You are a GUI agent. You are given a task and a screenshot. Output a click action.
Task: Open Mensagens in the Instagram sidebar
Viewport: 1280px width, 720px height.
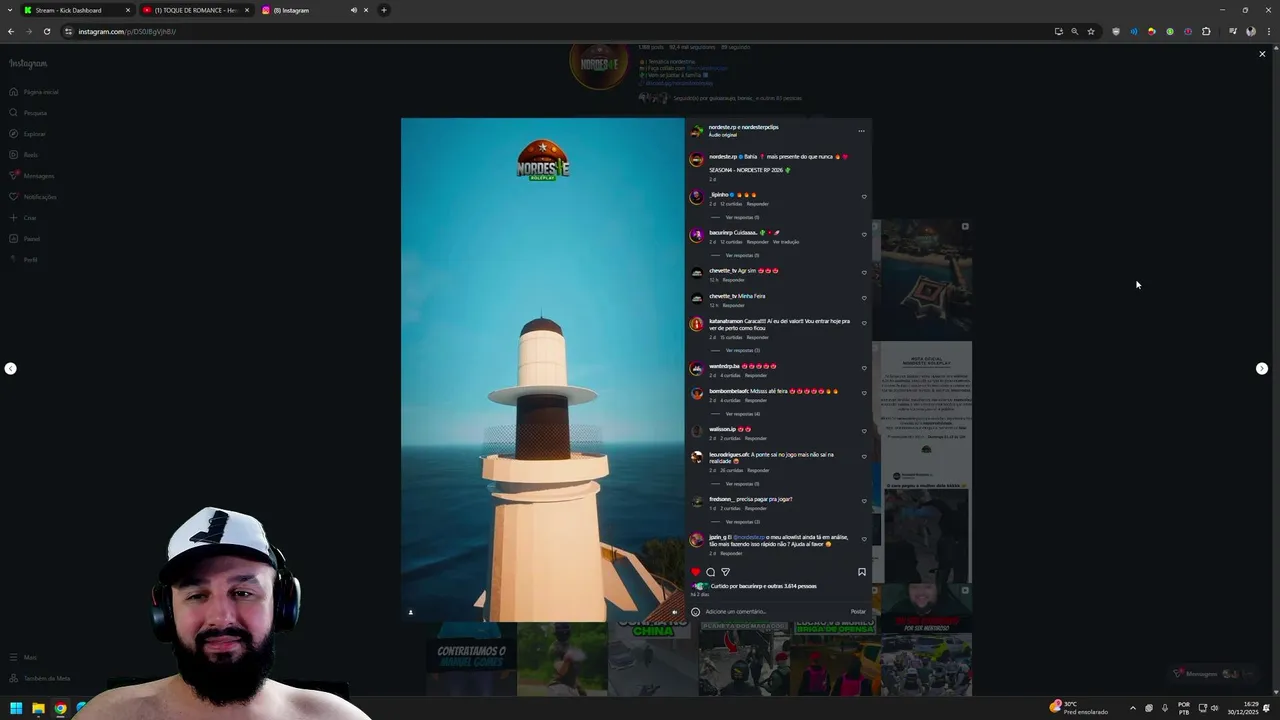click(32, 176)
